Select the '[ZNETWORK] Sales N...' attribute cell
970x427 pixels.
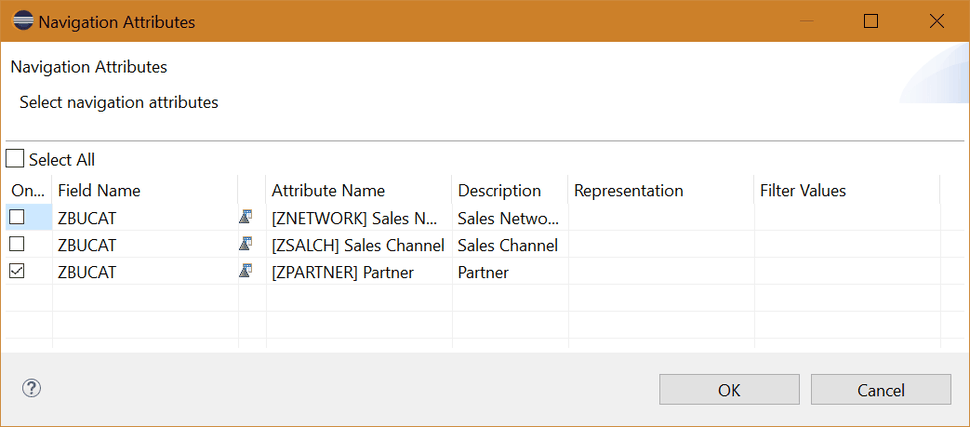click(x=359, y=217)
